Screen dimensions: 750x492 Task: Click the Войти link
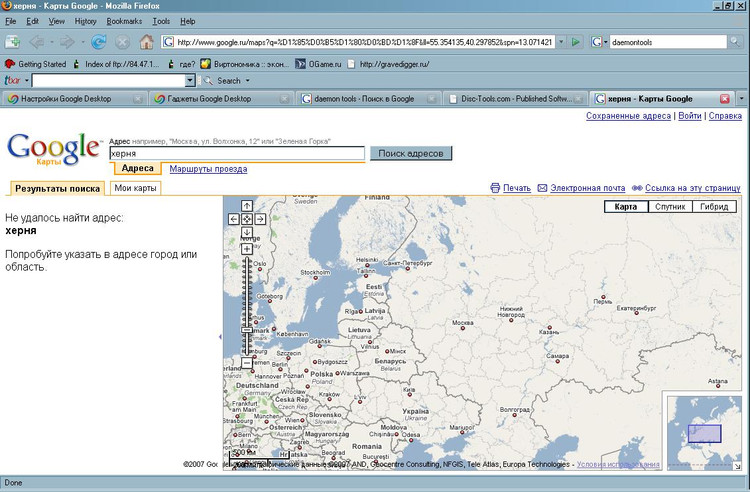coord(690,116)
